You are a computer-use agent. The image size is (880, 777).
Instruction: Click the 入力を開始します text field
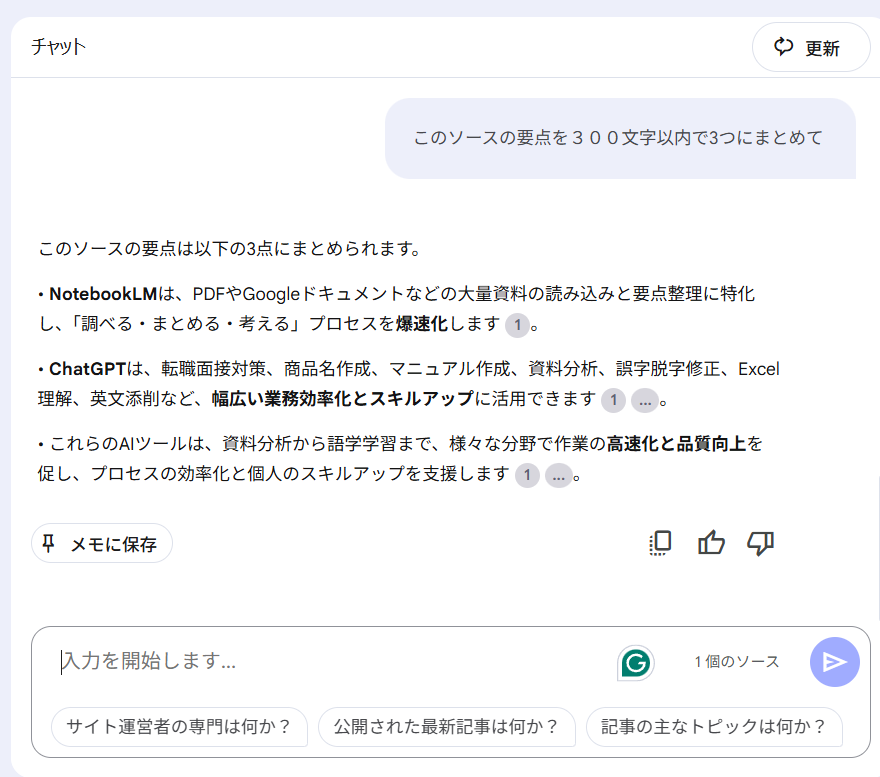[x=331, y=661]
